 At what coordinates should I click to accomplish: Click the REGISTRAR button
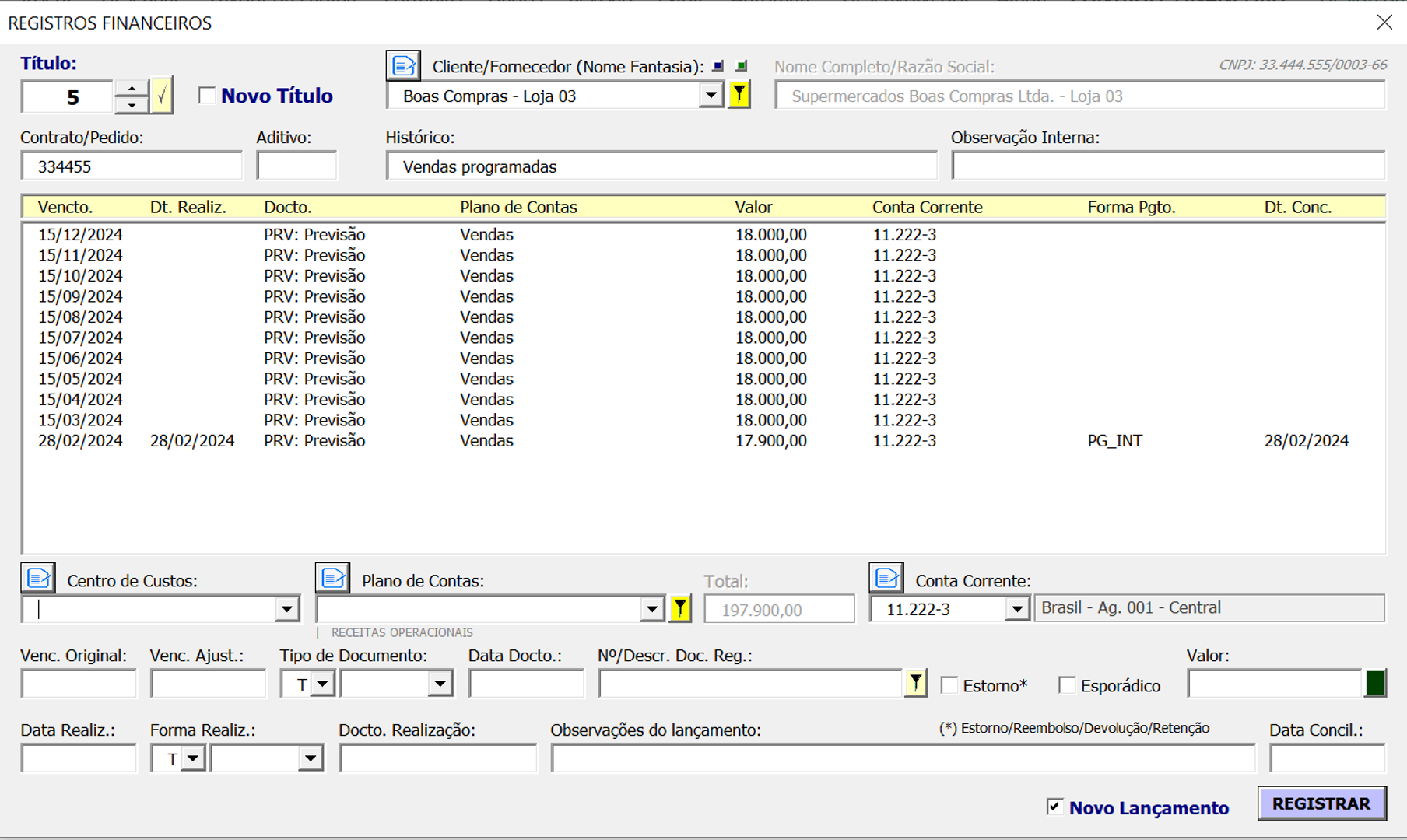click(1321, 803)
